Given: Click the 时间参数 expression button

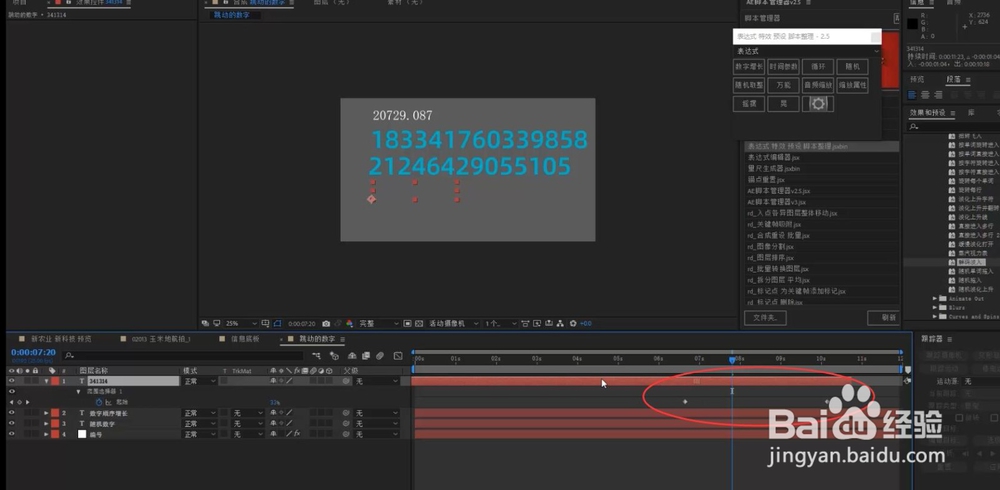Looking at the screenshot, I should [x=783, y=66].
